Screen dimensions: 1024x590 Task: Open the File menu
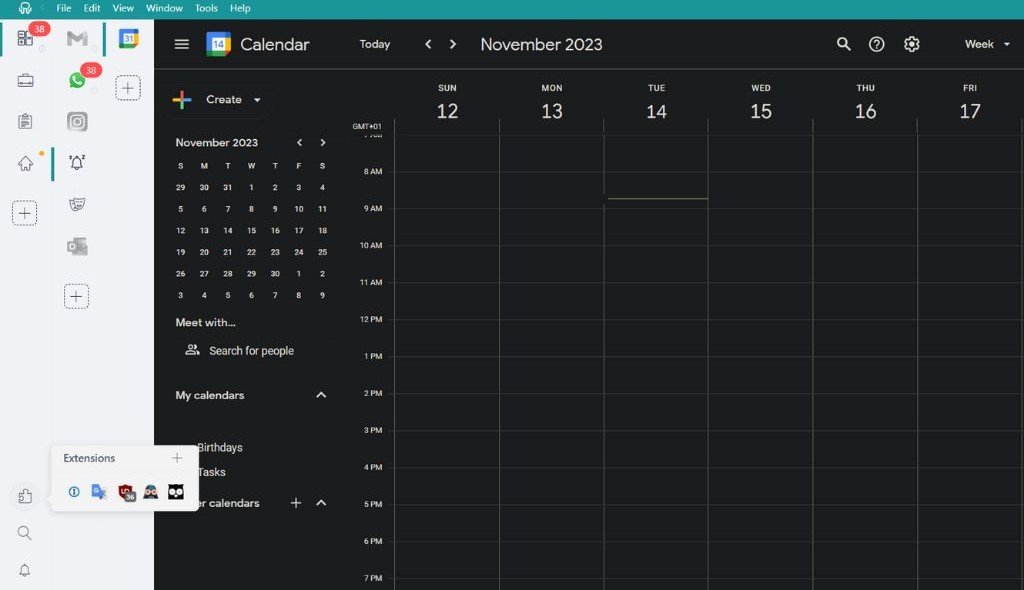64,8
